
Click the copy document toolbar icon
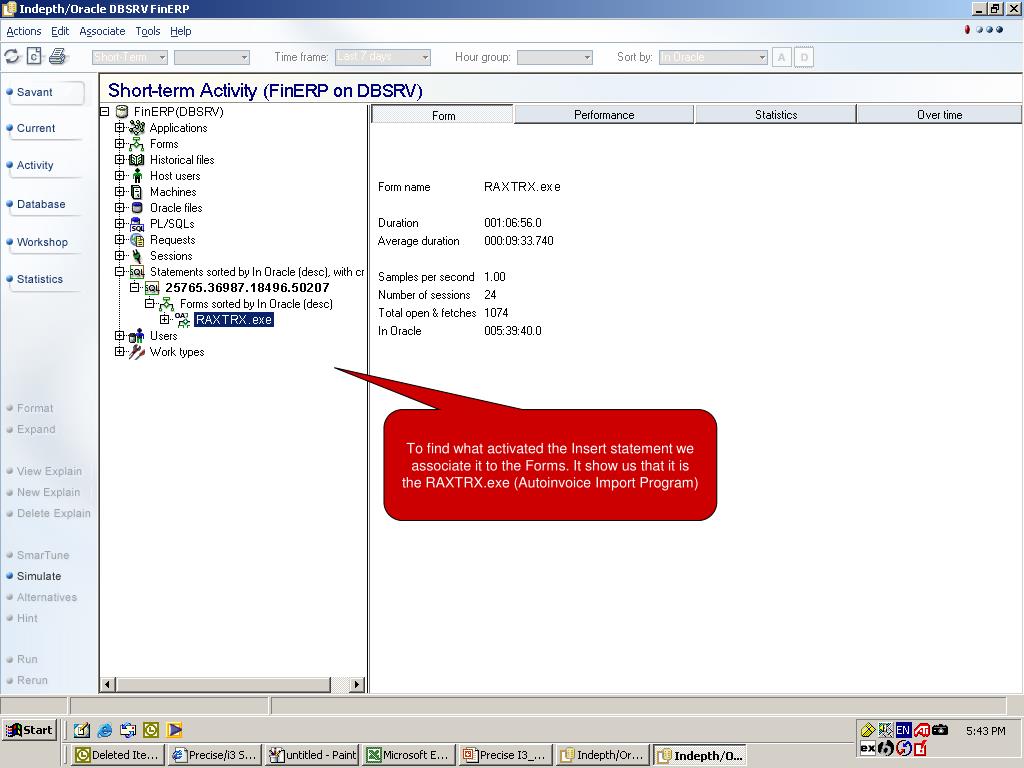pyautogui.click(x=34, y=57)
